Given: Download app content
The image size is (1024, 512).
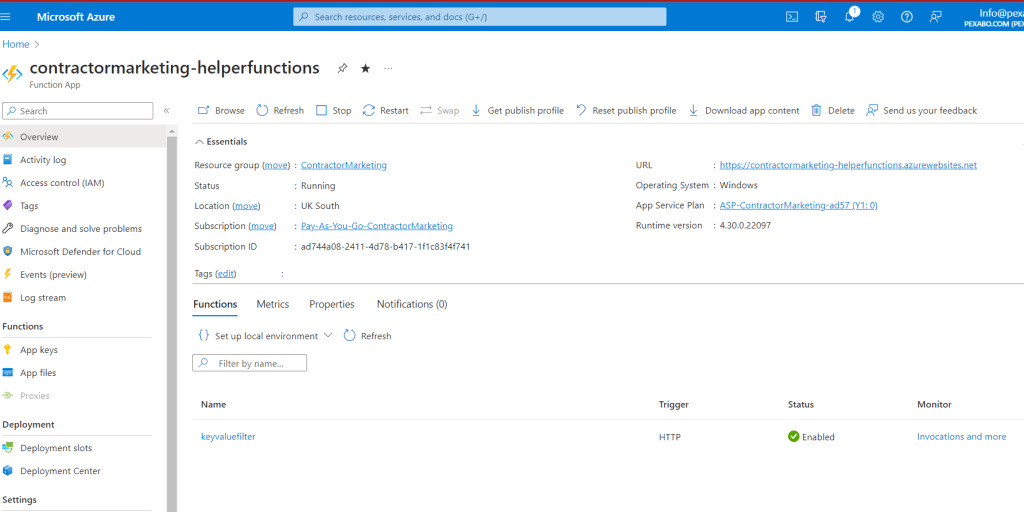Looking at the screenshot, I should click(x=744, y=111).
